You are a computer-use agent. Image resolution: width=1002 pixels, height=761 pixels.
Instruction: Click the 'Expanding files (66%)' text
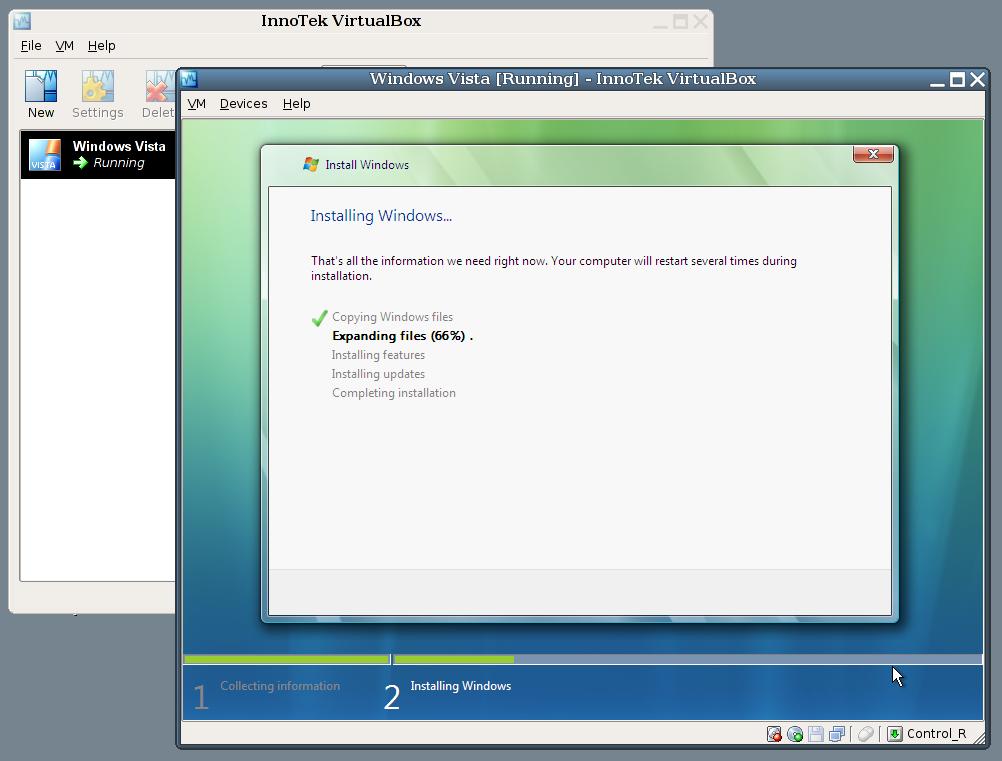pyautogui.click(x=399, y=336)
